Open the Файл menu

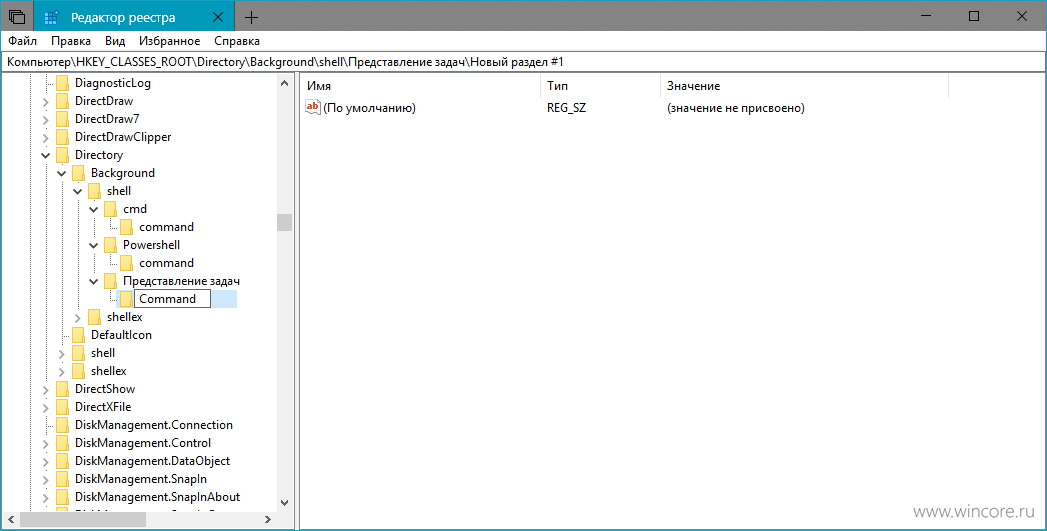click(22, 41)
